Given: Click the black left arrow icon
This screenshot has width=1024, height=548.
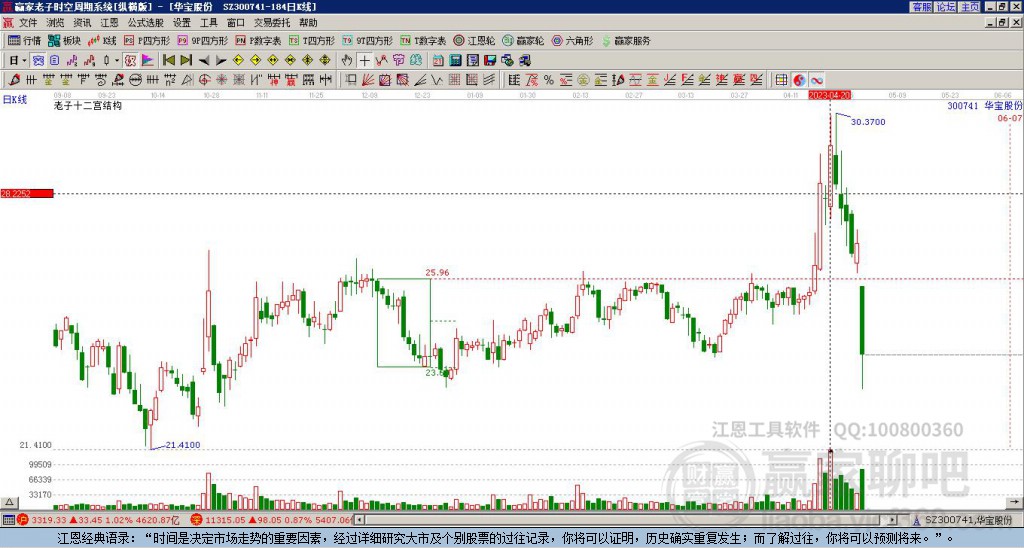Looking at the screenshot, I should [204, 61].
